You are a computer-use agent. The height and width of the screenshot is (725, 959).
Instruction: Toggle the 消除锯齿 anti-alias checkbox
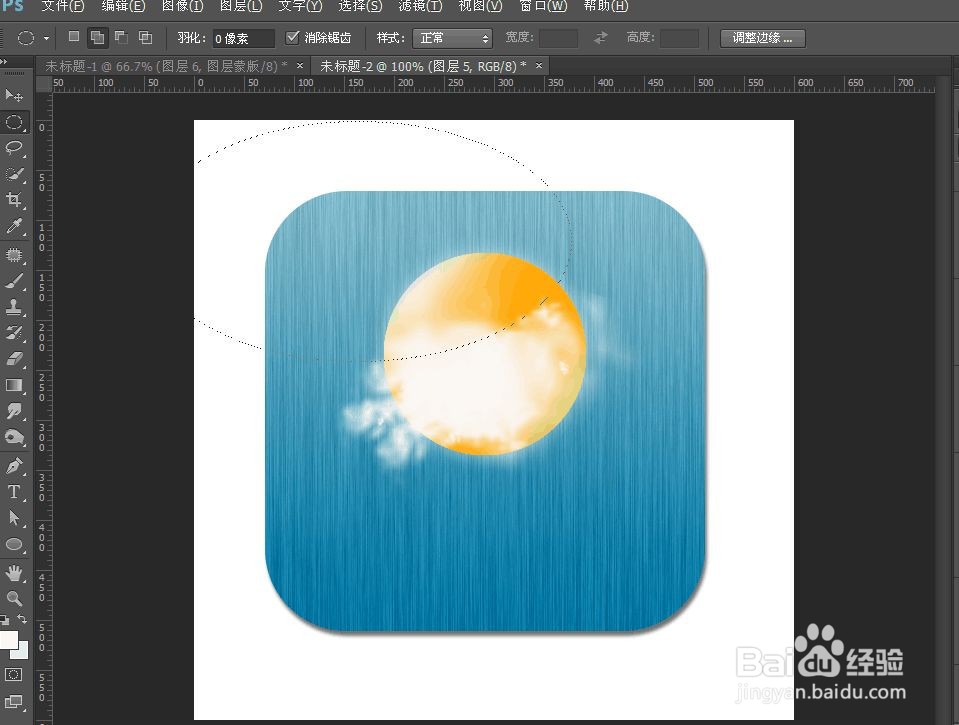click(292, 37)
